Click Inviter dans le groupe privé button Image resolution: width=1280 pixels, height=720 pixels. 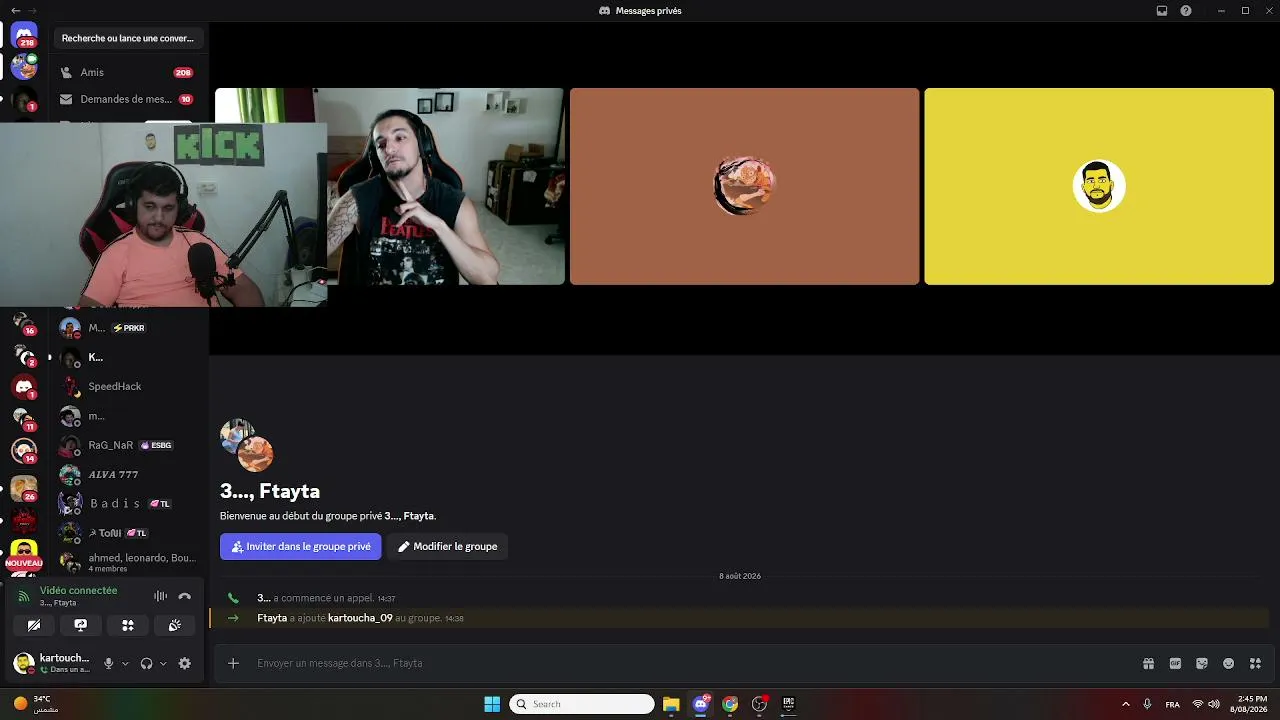click(x=301, y=546)
